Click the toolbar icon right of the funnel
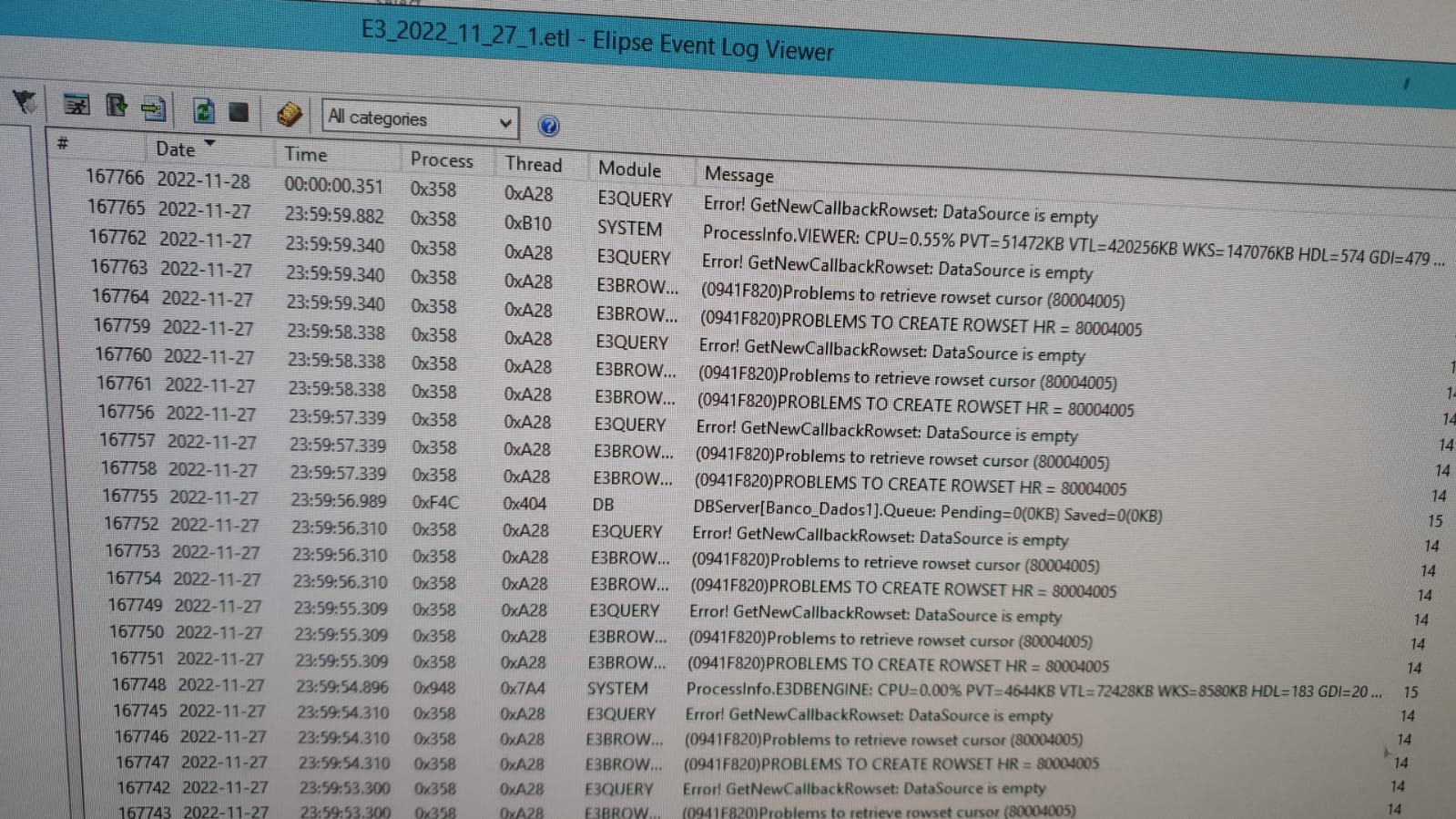 click(x=77, y=105)
